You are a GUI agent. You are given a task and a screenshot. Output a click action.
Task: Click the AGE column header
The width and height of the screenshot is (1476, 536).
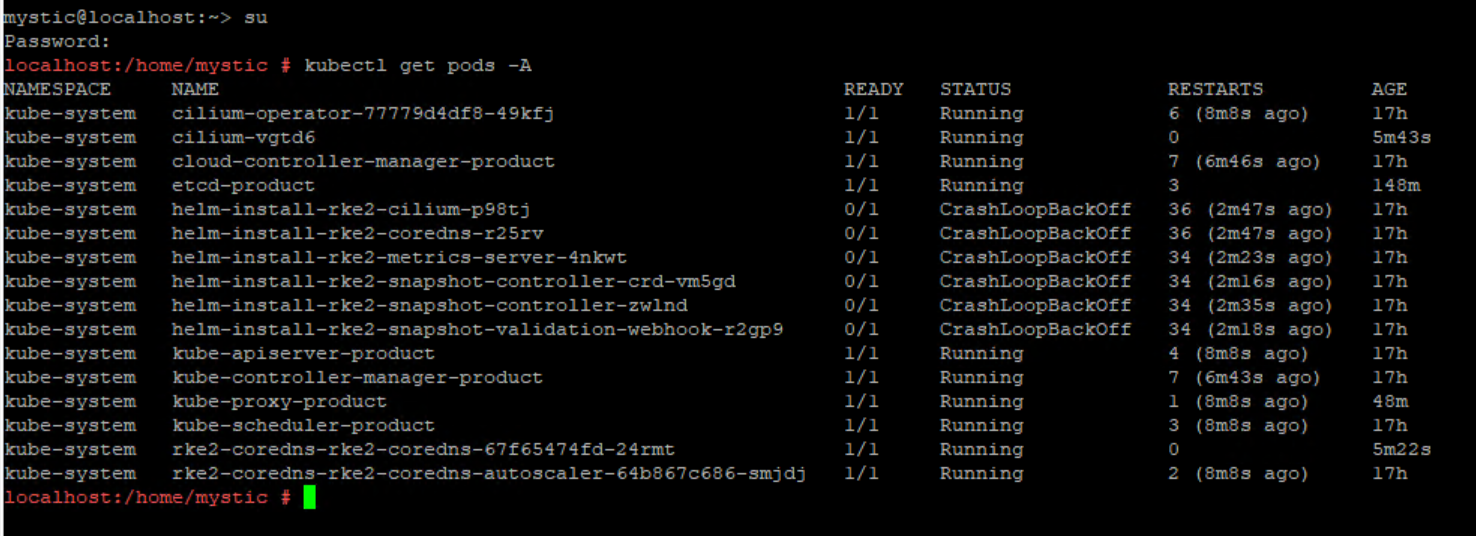click(1389, 89)
